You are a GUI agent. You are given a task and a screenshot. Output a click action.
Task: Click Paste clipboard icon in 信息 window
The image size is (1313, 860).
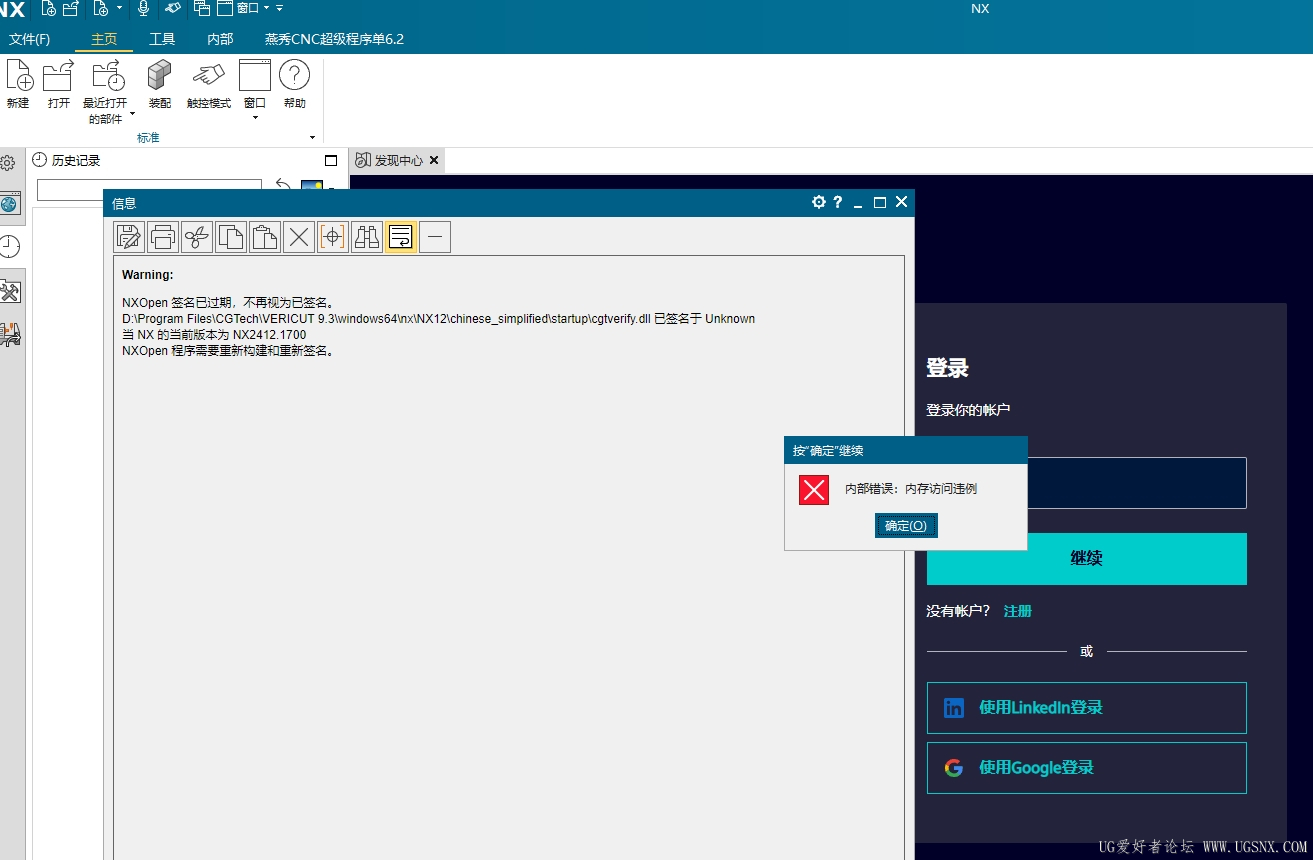265,237
